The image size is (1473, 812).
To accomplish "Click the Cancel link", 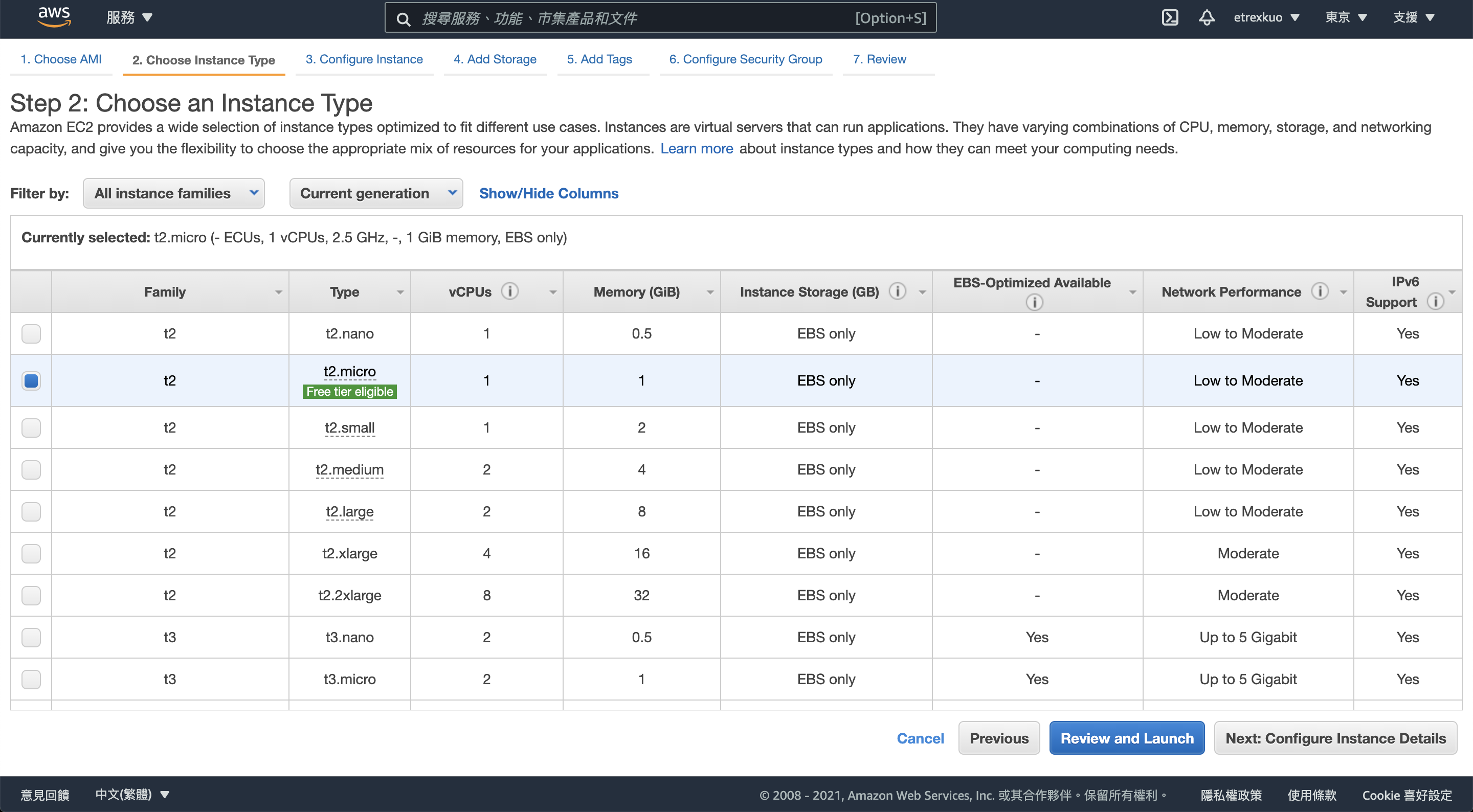I will 920,738.
